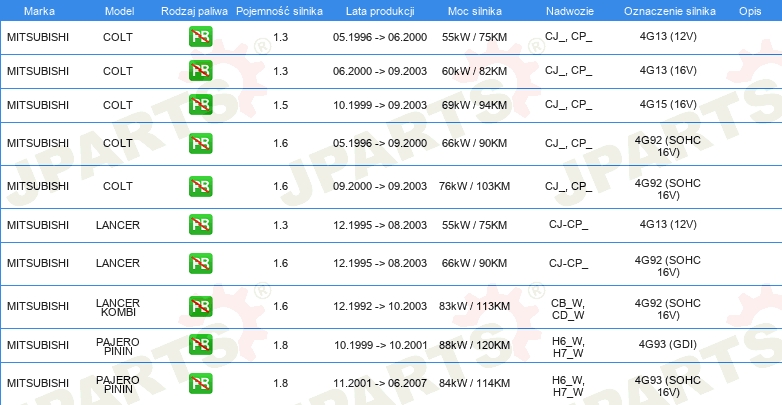This screenshot has width=782, height=405.
Task: Click LANCER KOMBI model cell
Action: tap(118, 308)
